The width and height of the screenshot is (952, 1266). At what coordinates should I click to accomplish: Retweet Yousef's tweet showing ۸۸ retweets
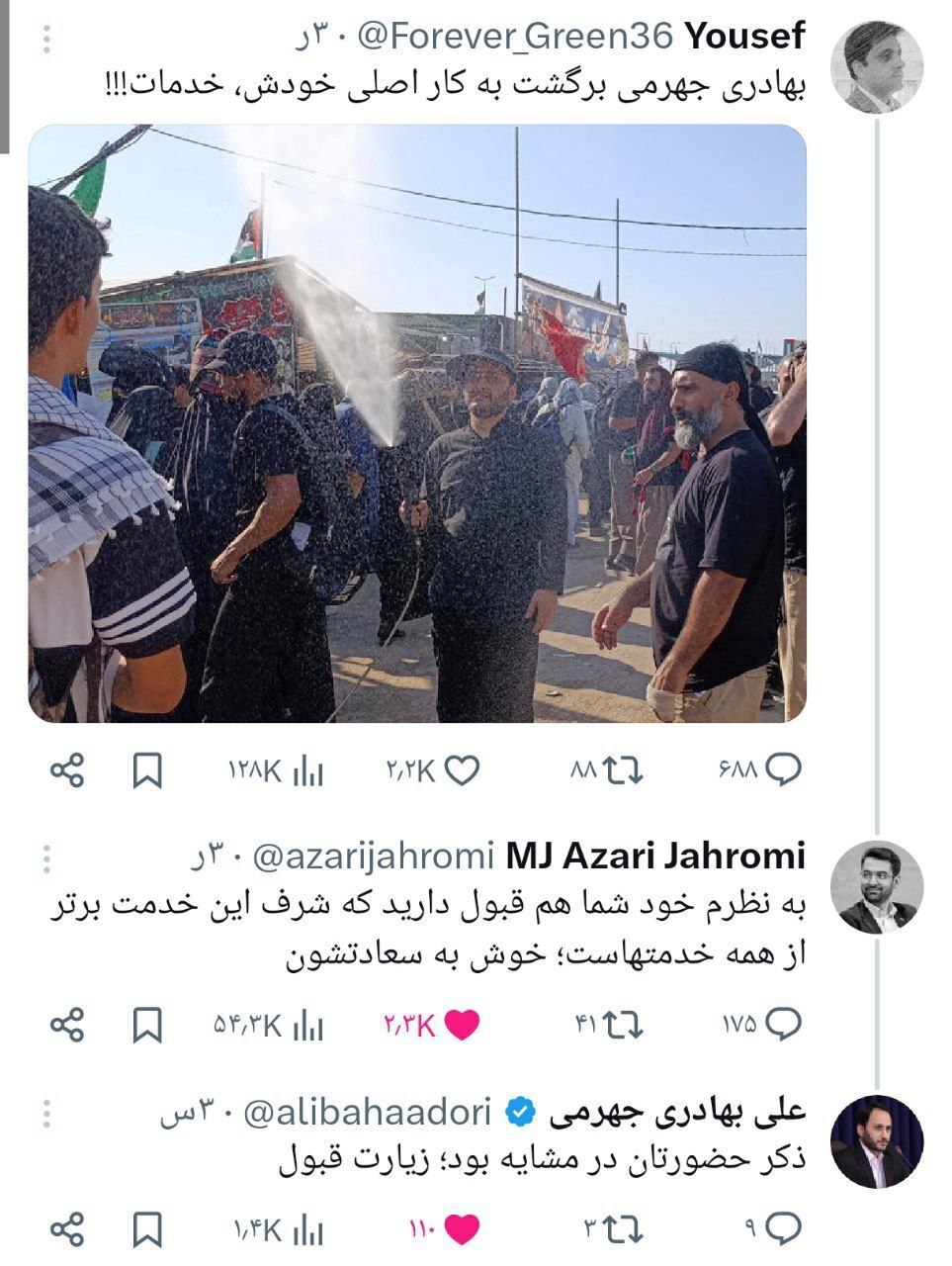coord(606,770)
